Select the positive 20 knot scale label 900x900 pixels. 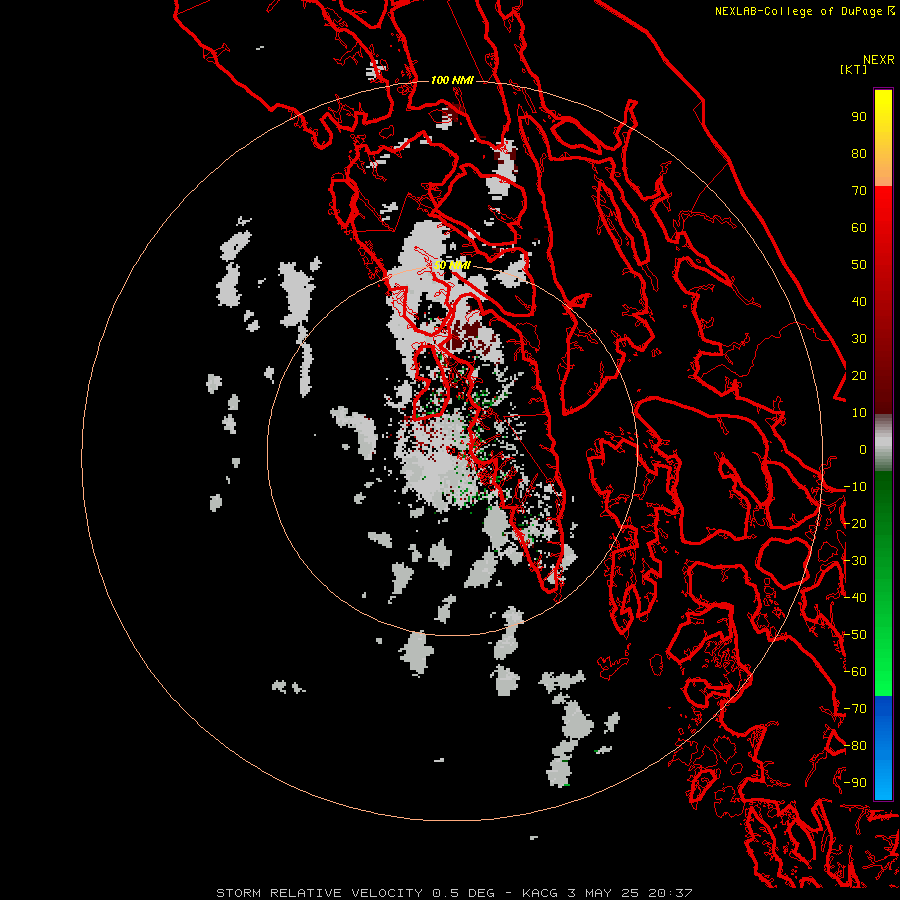pos(859,376)
